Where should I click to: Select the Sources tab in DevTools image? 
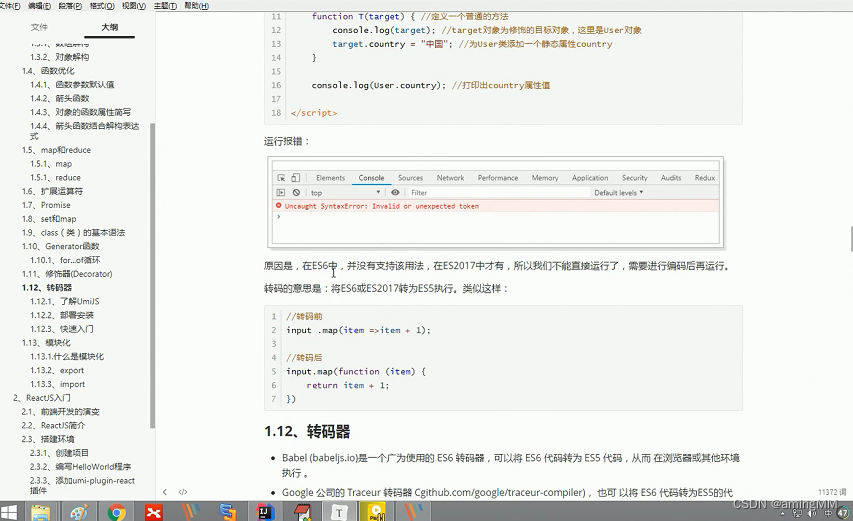[410, 178]
